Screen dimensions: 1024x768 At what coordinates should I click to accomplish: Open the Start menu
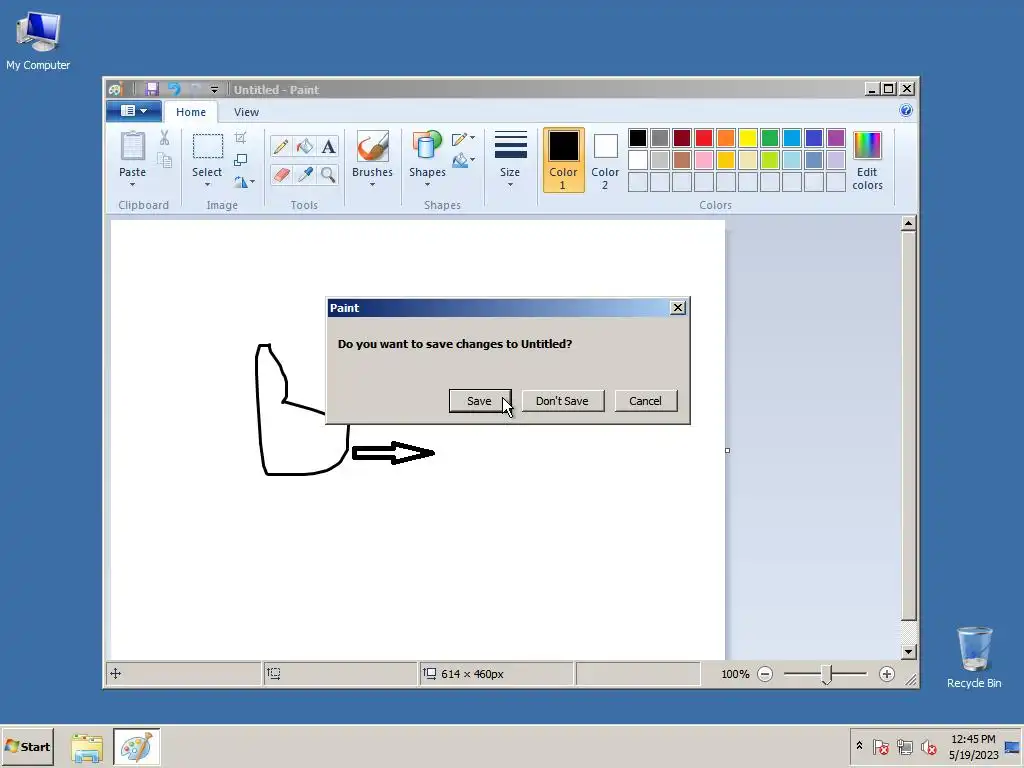pos(27,747)
